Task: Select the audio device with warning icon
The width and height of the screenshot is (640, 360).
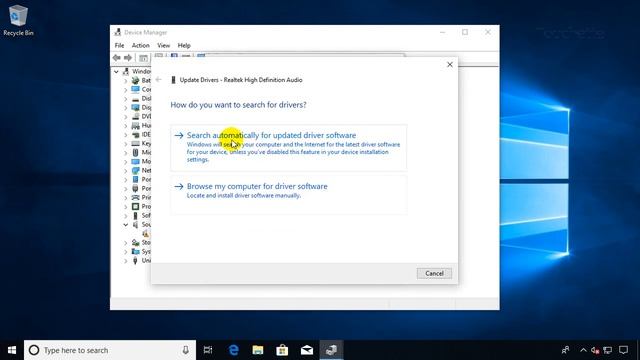Action: click(x=145, y=233)
